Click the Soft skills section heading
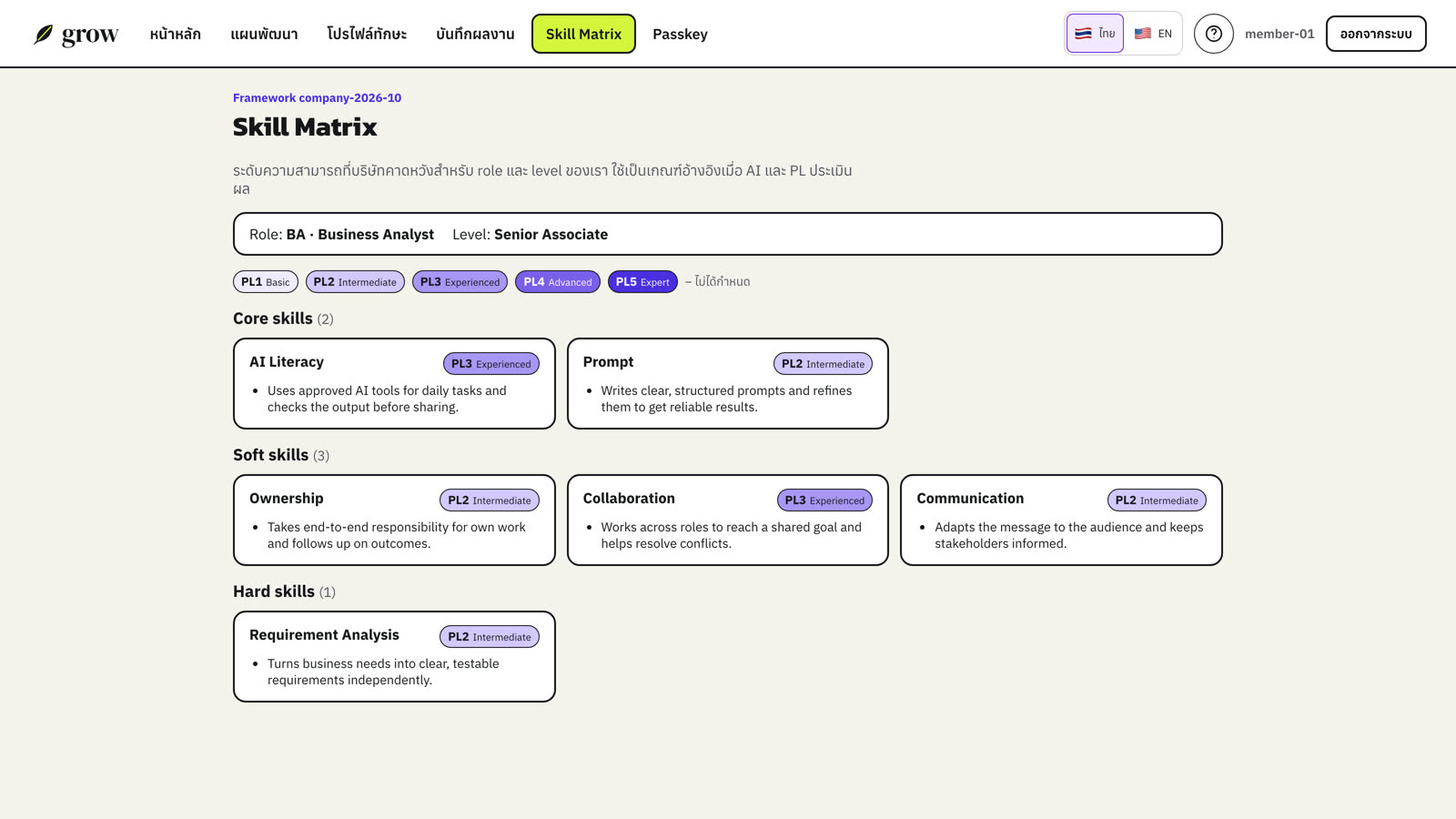The image size is (1456, 819). [x=281, y=455]
